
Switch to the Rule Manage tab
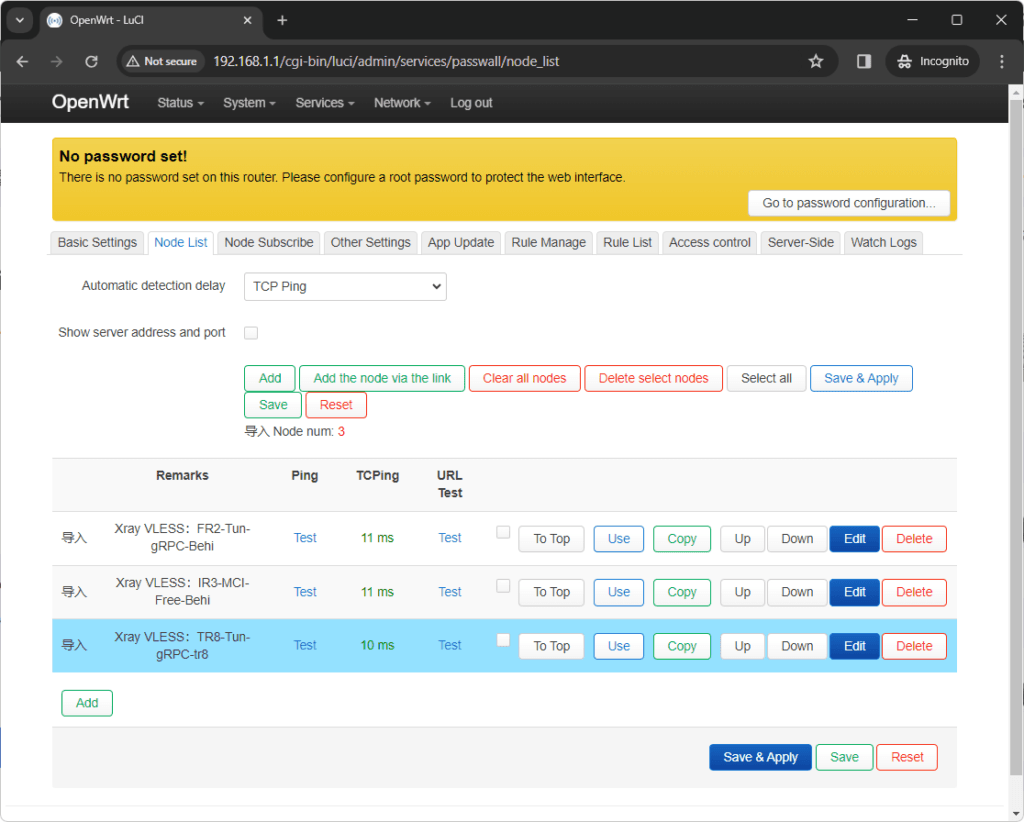coord(548,242)
